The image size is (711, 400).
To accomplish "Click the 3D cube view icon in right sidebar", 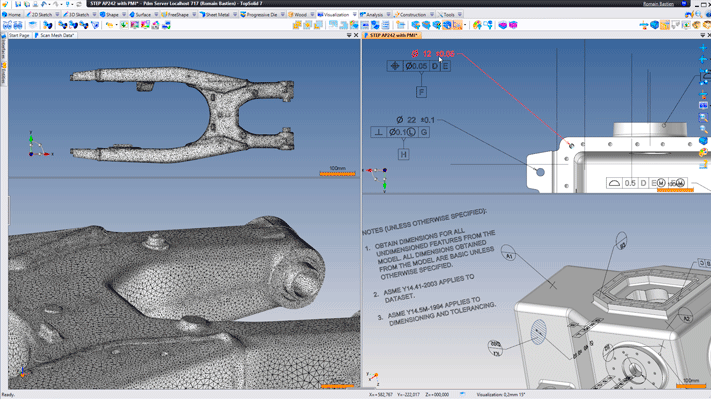I will click(704, 140).
